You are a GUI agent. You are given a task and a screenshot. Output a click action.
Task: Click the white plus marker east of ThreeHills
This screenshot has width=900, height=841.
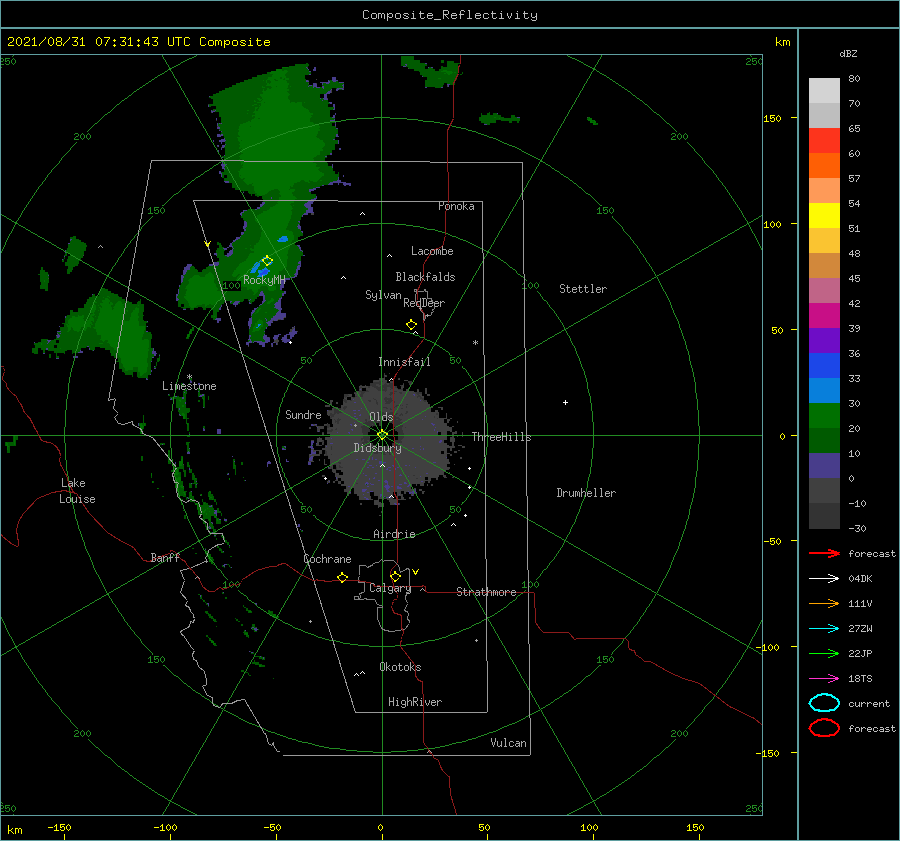coord(565,402)
